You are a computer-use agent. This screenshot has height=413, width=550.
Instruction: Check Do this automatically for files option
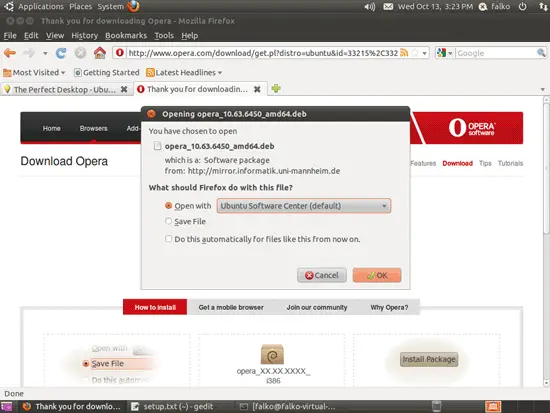(x=168, y=239)
